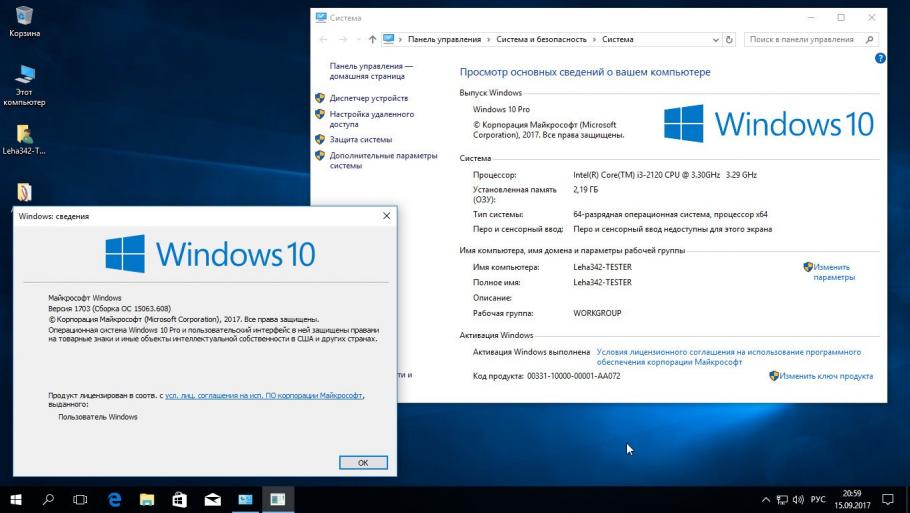Screen dimensions: 910x513
Task: Select Панель управления breadcrumb
Action: click(444, 39)
